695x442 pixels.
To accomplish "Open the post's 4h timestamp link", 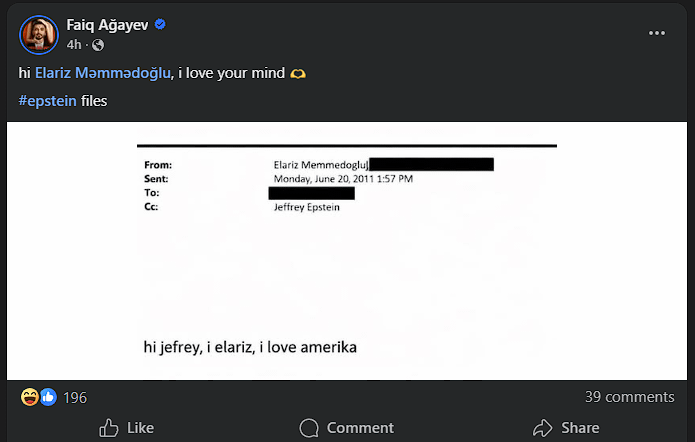I will tap(74, 45).
